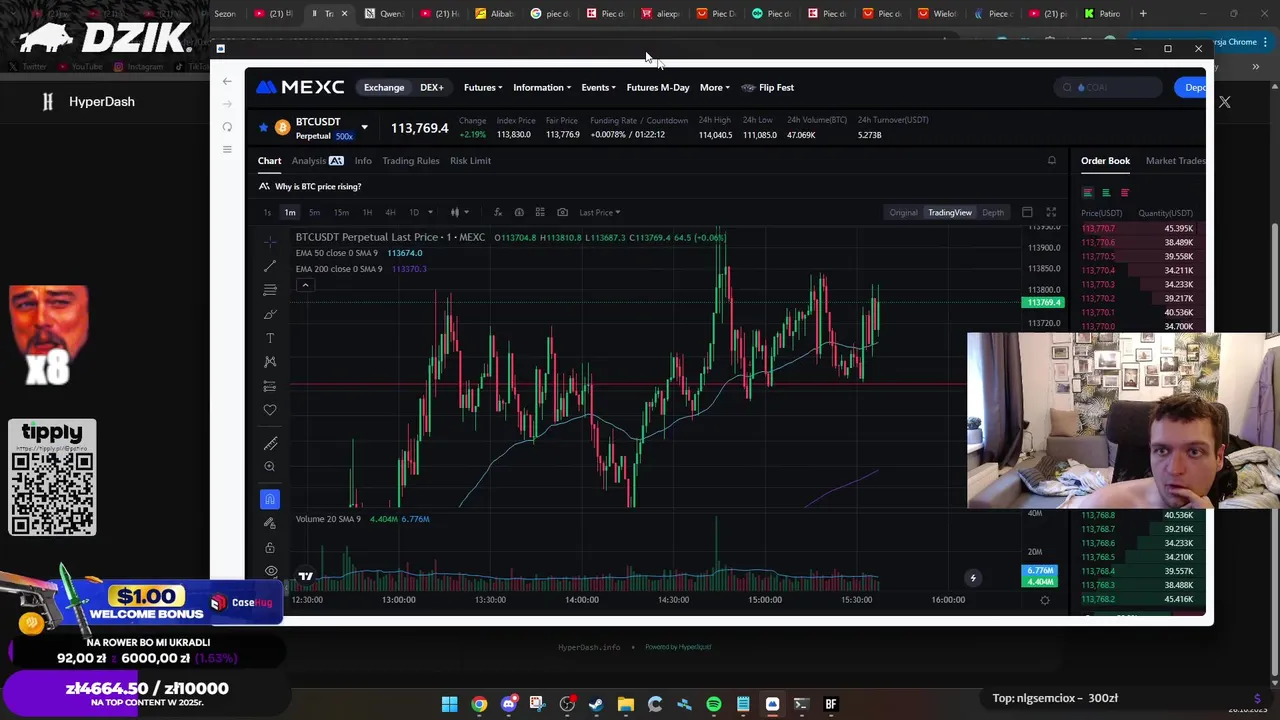Viewport: 1280px width, 720px height.
Task: Click Why is BTC price rising link
Action: click(x=318, y=186)
